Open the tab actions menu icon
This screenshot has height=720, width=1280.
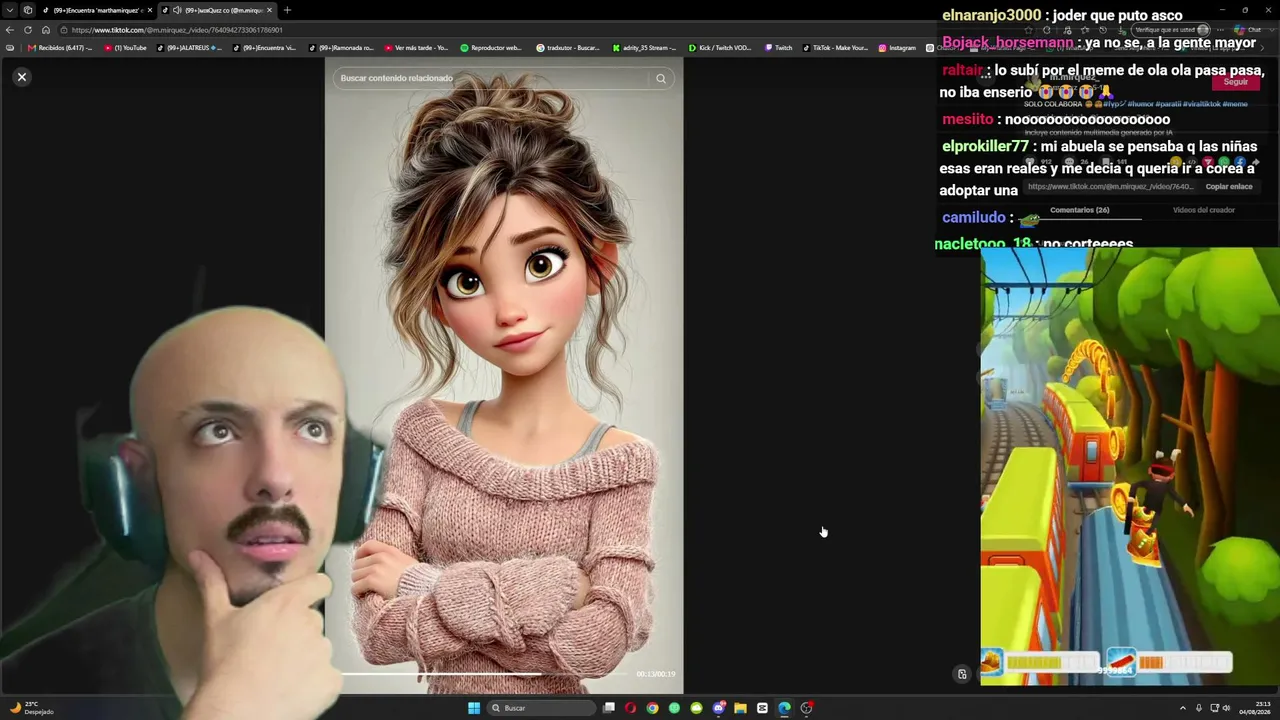(x=27, y=10)
